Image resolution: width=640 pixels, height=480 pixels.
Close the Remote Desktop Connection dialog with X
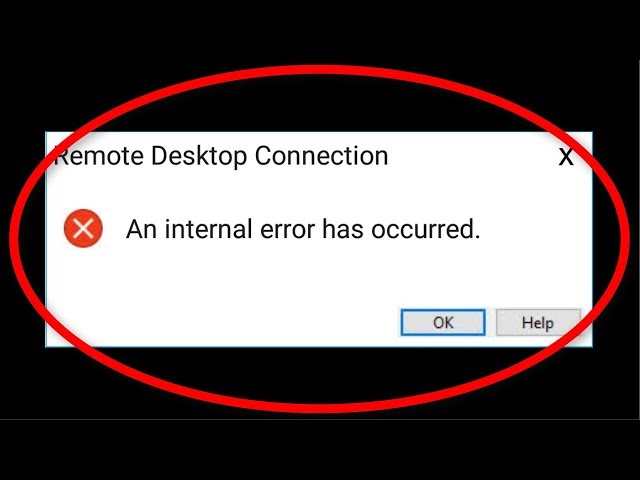566,157
